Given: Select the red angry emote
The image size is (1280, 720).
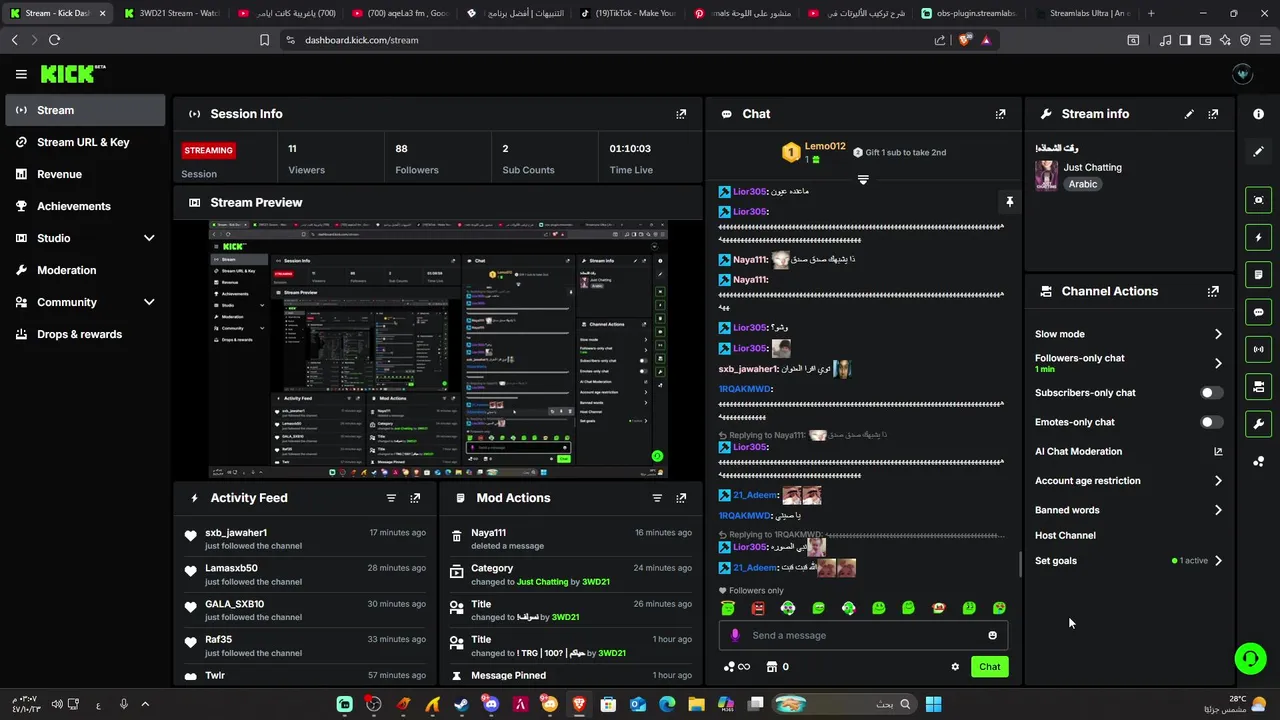Looking at the screenshot, I should point(758,608).
